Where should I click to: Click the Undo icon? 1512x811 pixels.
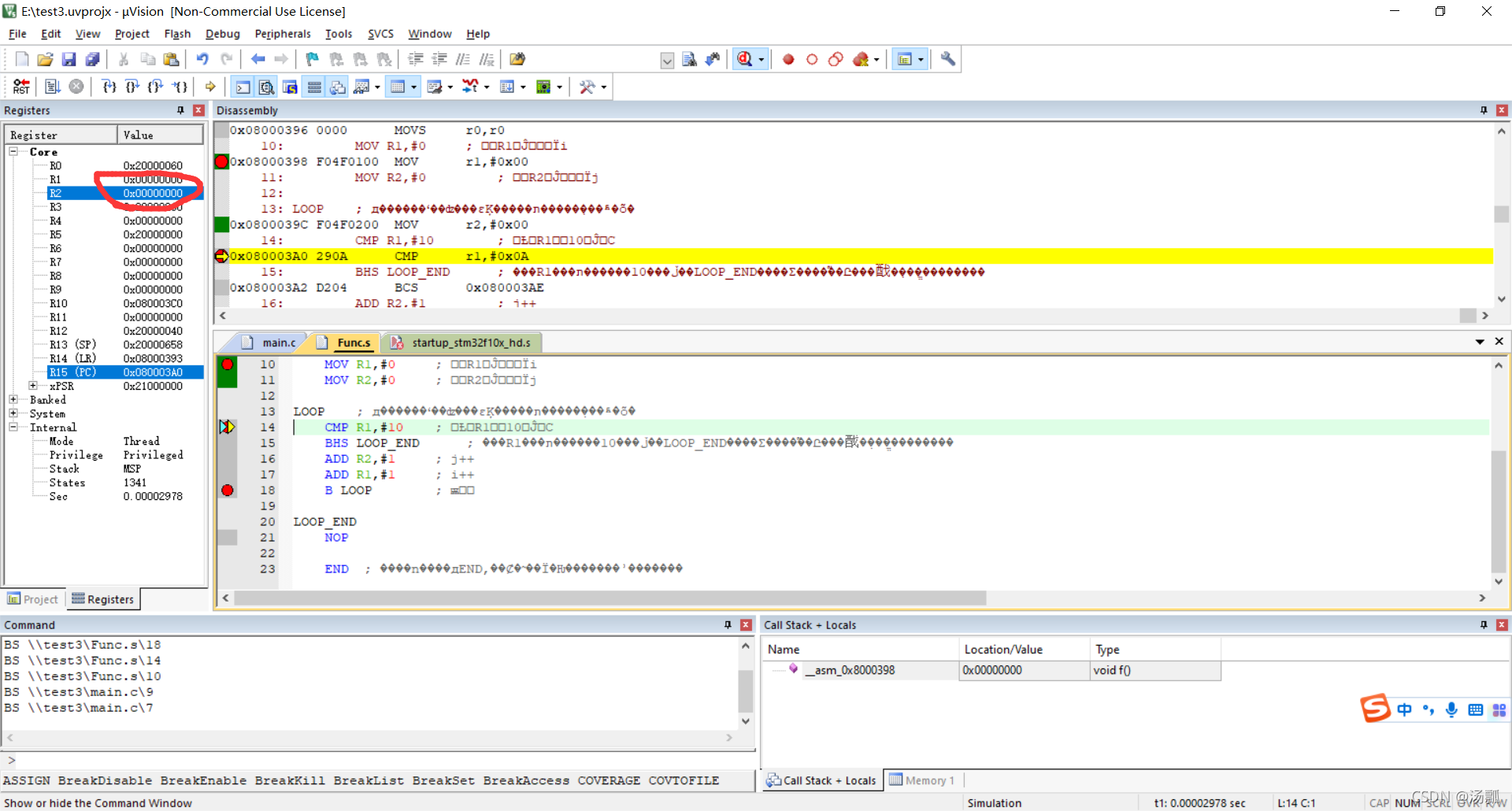coord(202,59)
